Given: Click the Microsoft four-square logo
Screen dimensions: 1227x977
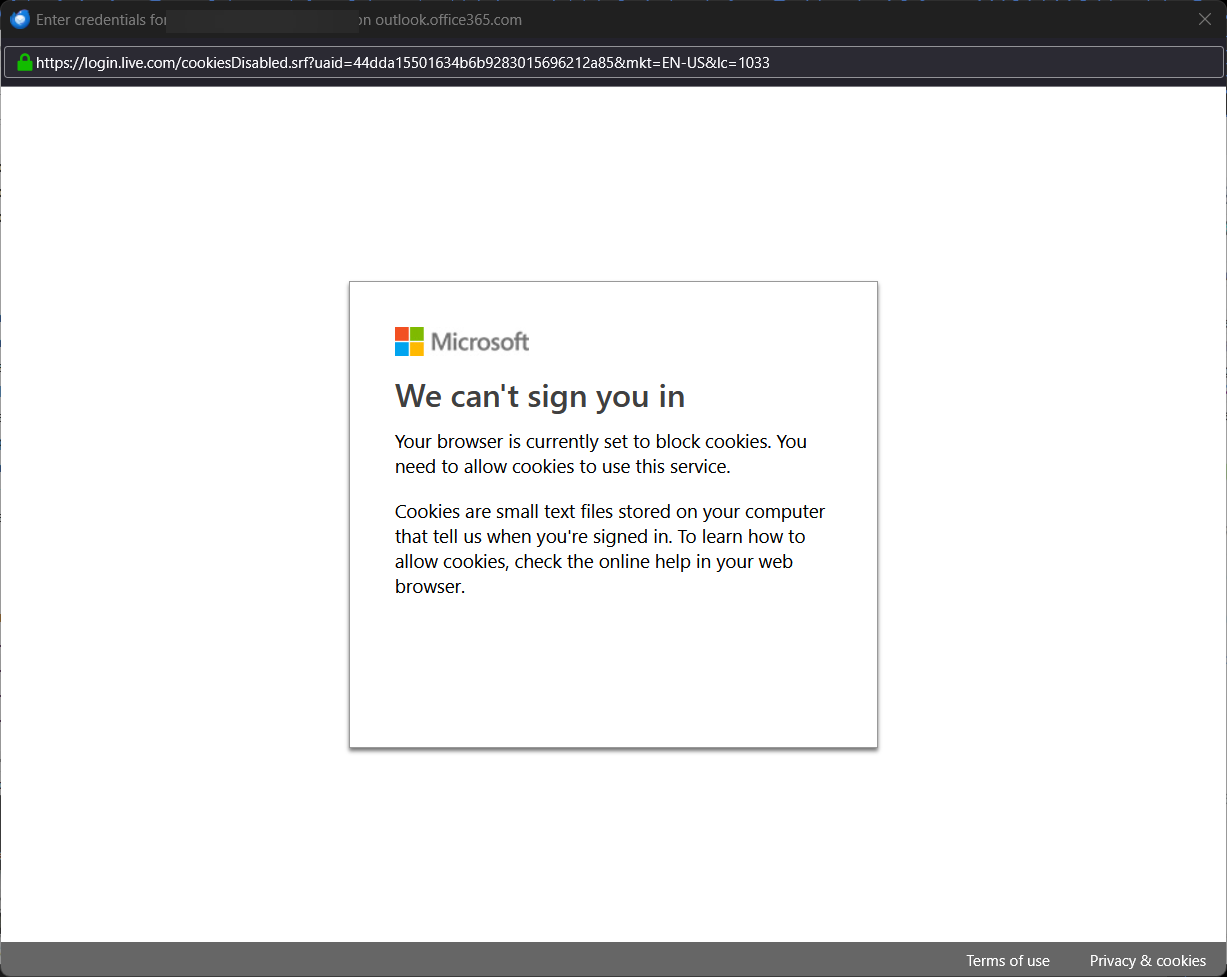Looking at the screenshot, I should [409, 342].
